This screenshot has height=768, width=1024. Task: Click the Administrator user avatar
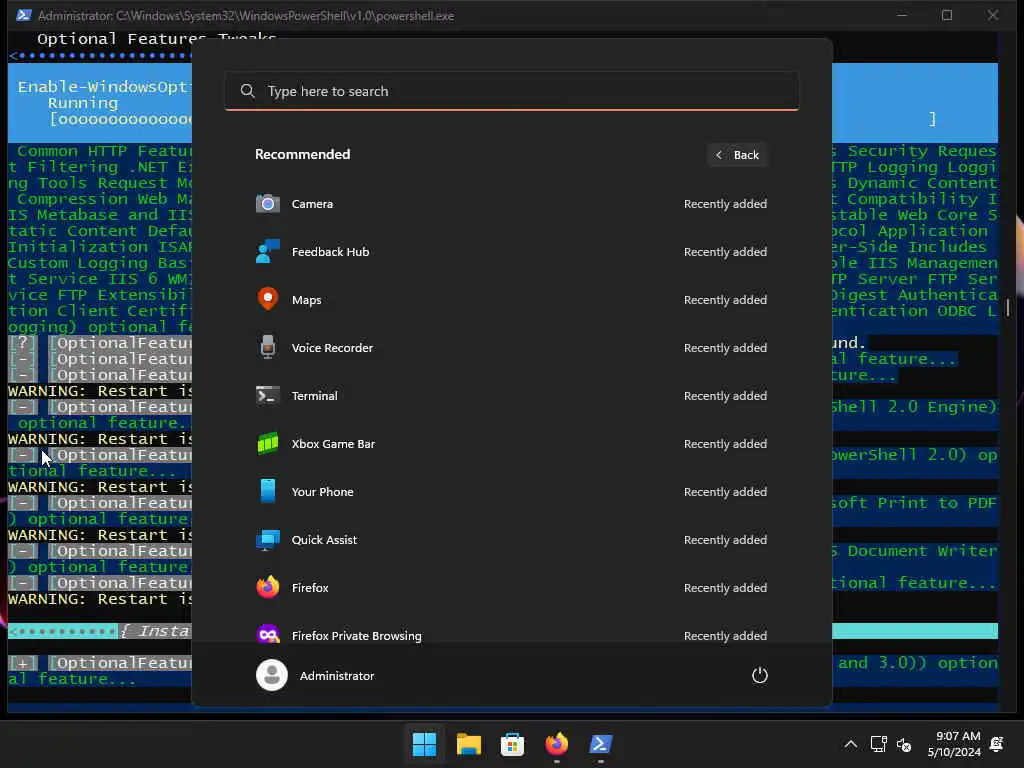(x=272, y=675)
